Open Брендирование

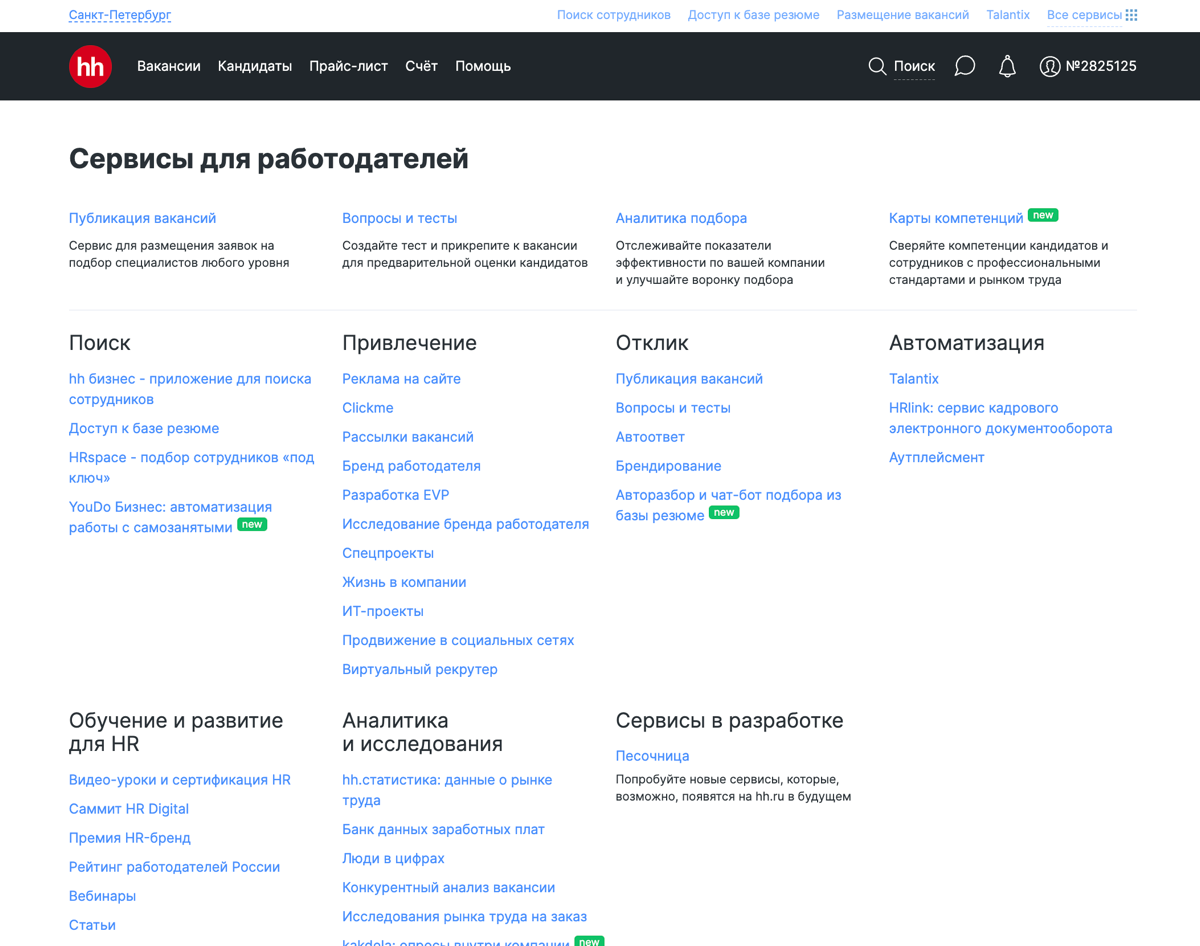pos(668,466)
